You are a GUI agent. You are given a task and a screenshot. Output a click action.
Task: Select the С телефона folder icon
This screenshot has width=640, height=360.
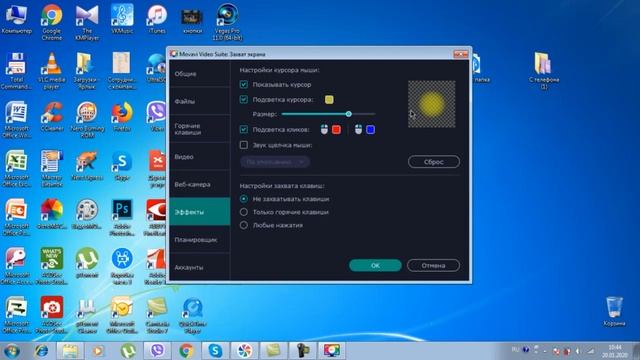[x=544, y=71]
